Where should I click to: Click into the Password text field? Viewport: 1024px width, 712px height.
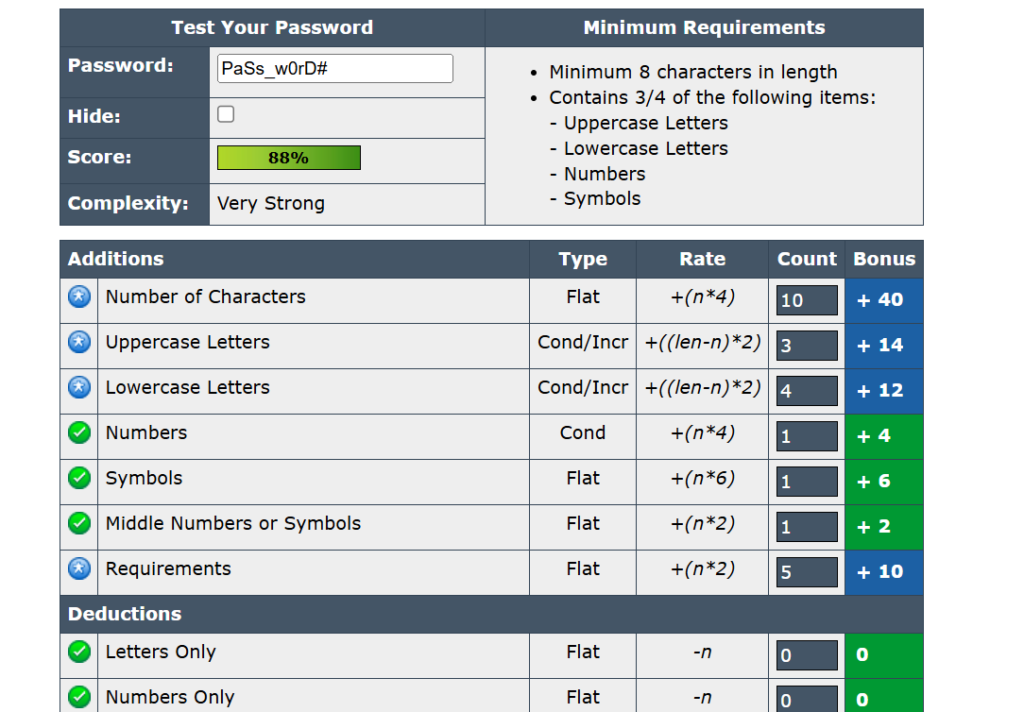coord(334,69)
